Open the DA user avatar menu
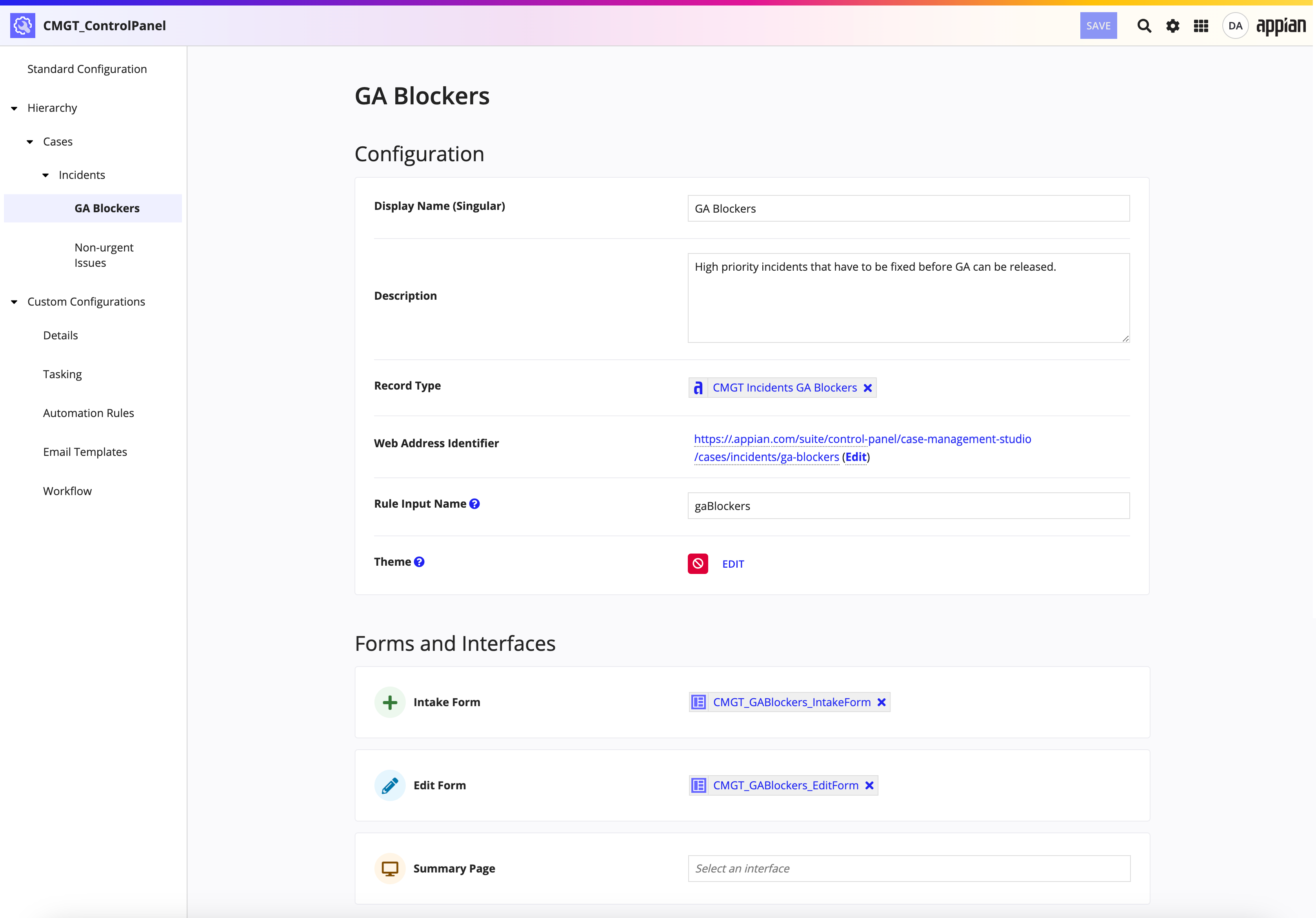This screenshot has height=918, width=1316. 1235,26
